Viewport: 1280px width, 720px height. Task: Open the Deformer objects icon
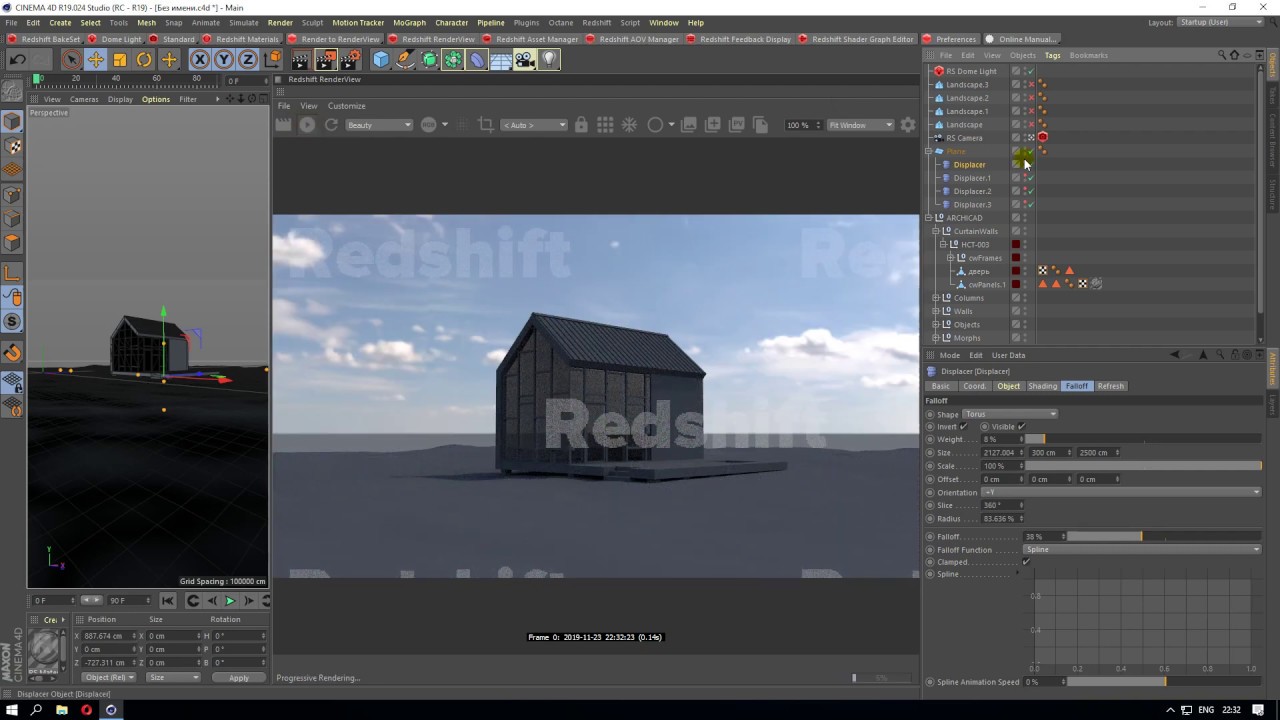tap(477, 60)
